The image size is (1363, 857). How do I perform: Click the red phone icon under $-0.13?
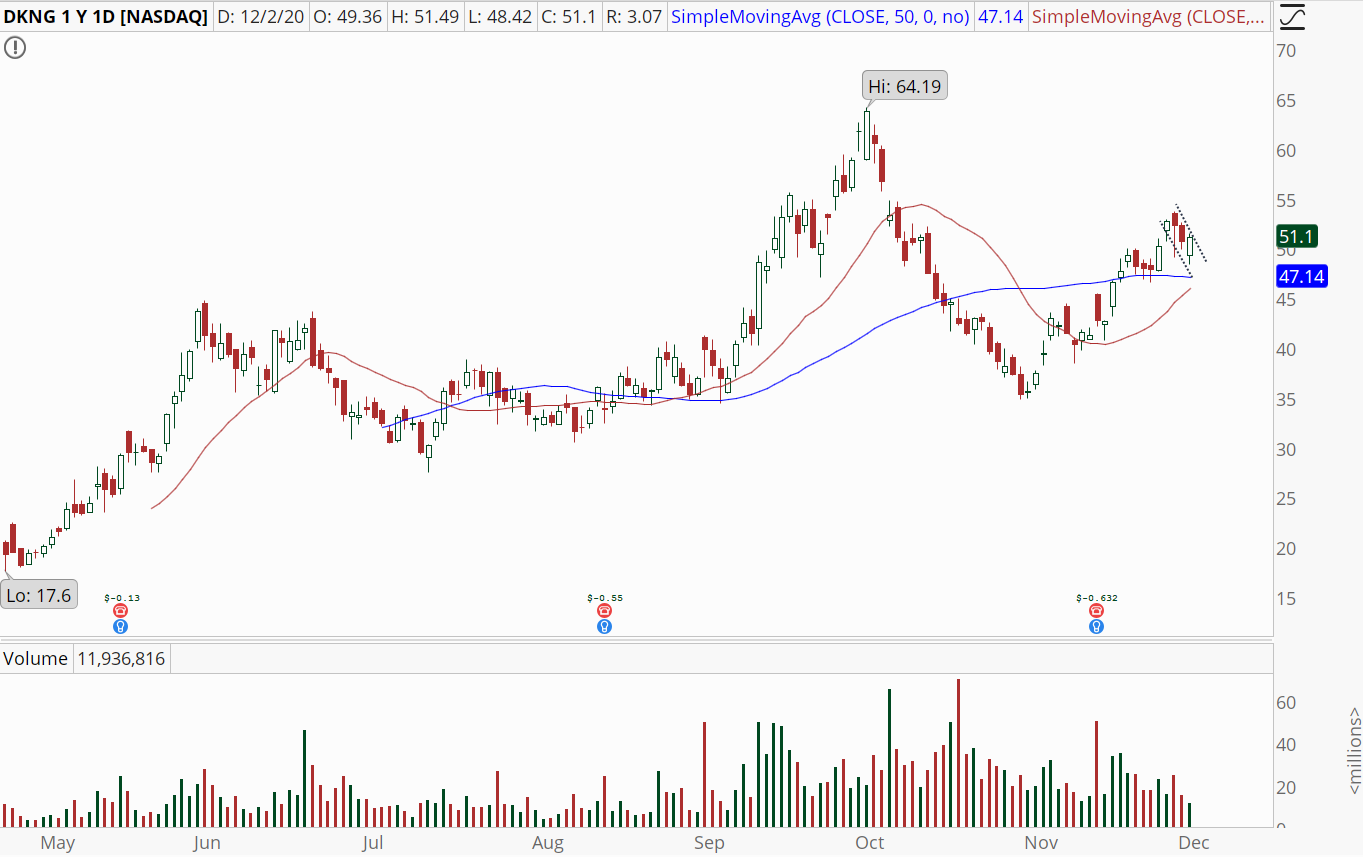(x=121, y=610)
